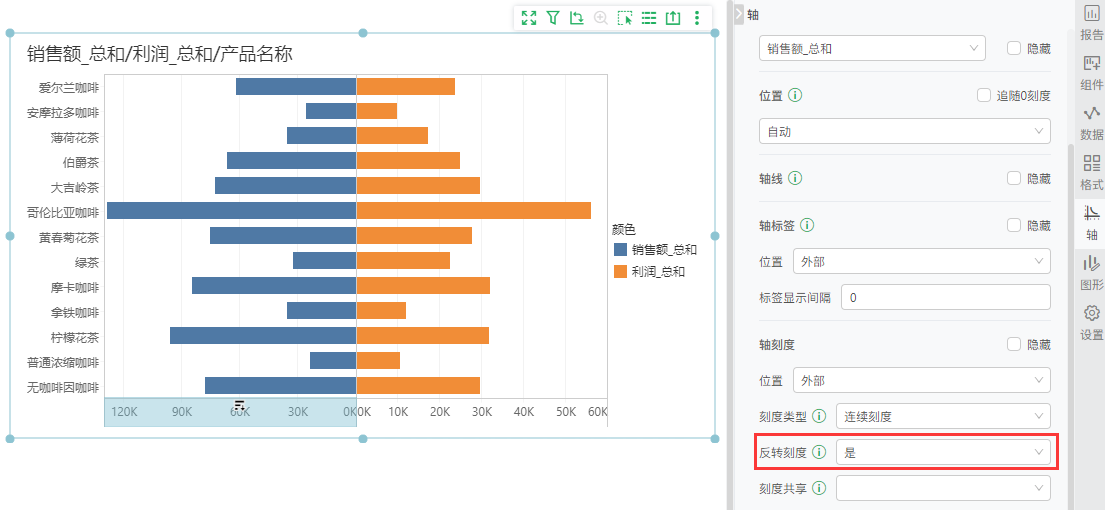Open the empty 刻度共享 dropdown

click(943, 487)
